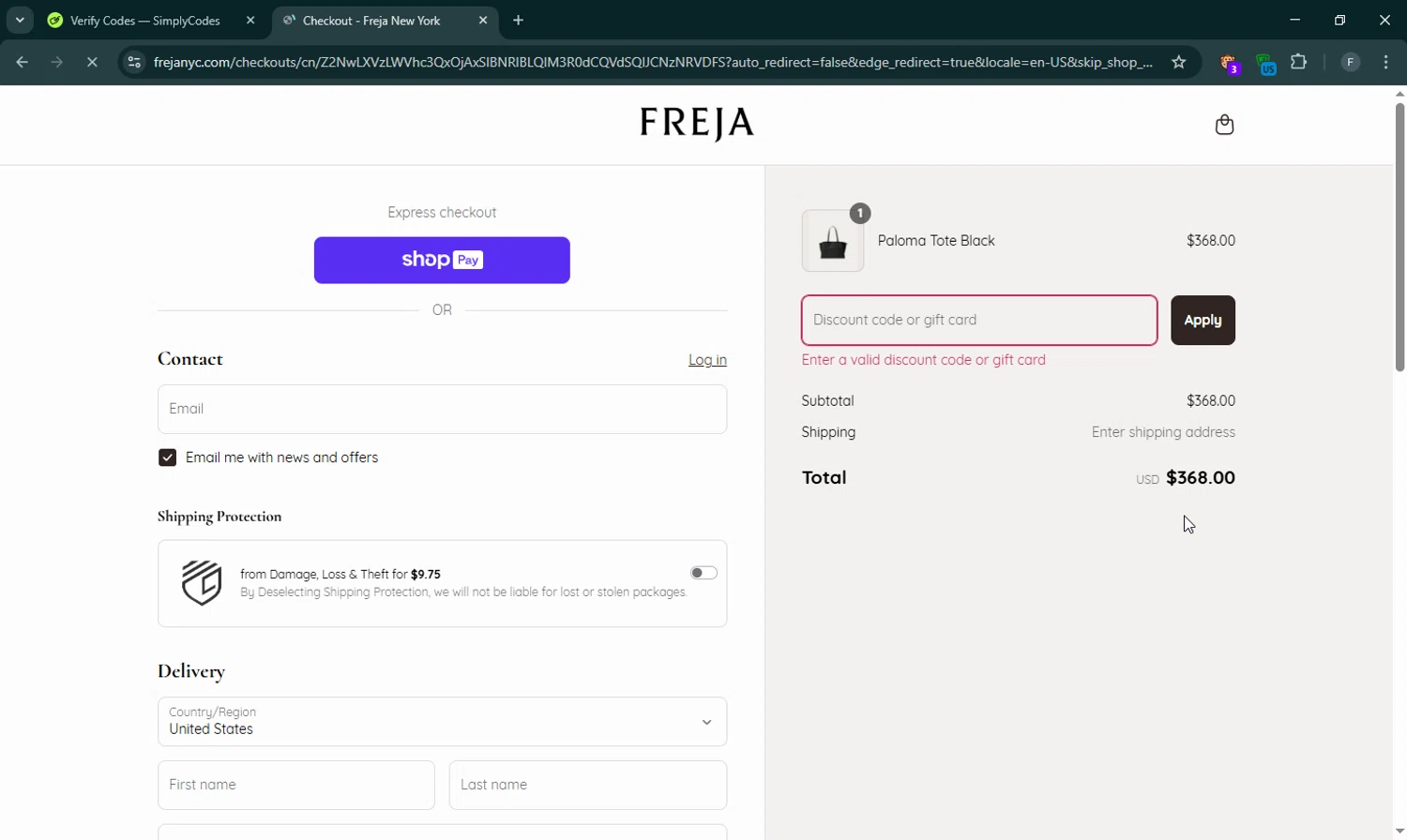Click the FREJA logo
The height and width of the screenshot is (840, 1407).
[696, 123]
